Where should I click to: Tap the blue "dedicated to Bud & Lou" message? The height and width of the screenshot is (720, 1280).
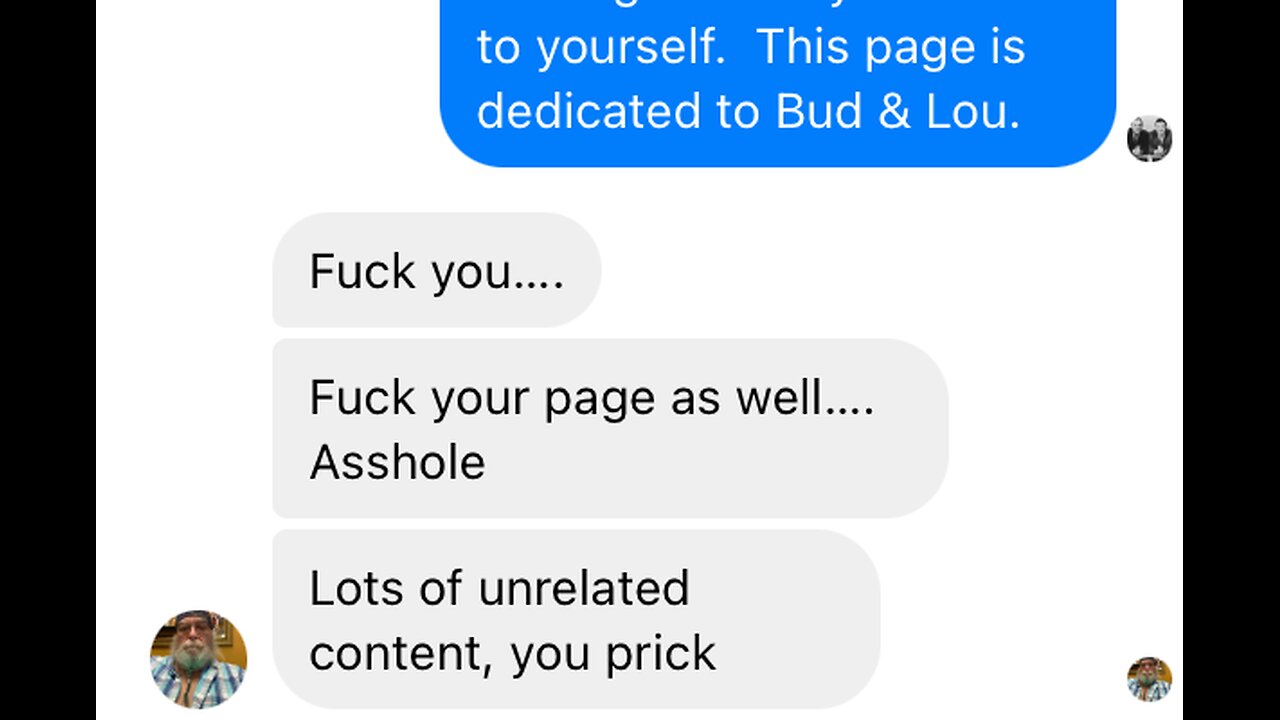click(778, 82)
